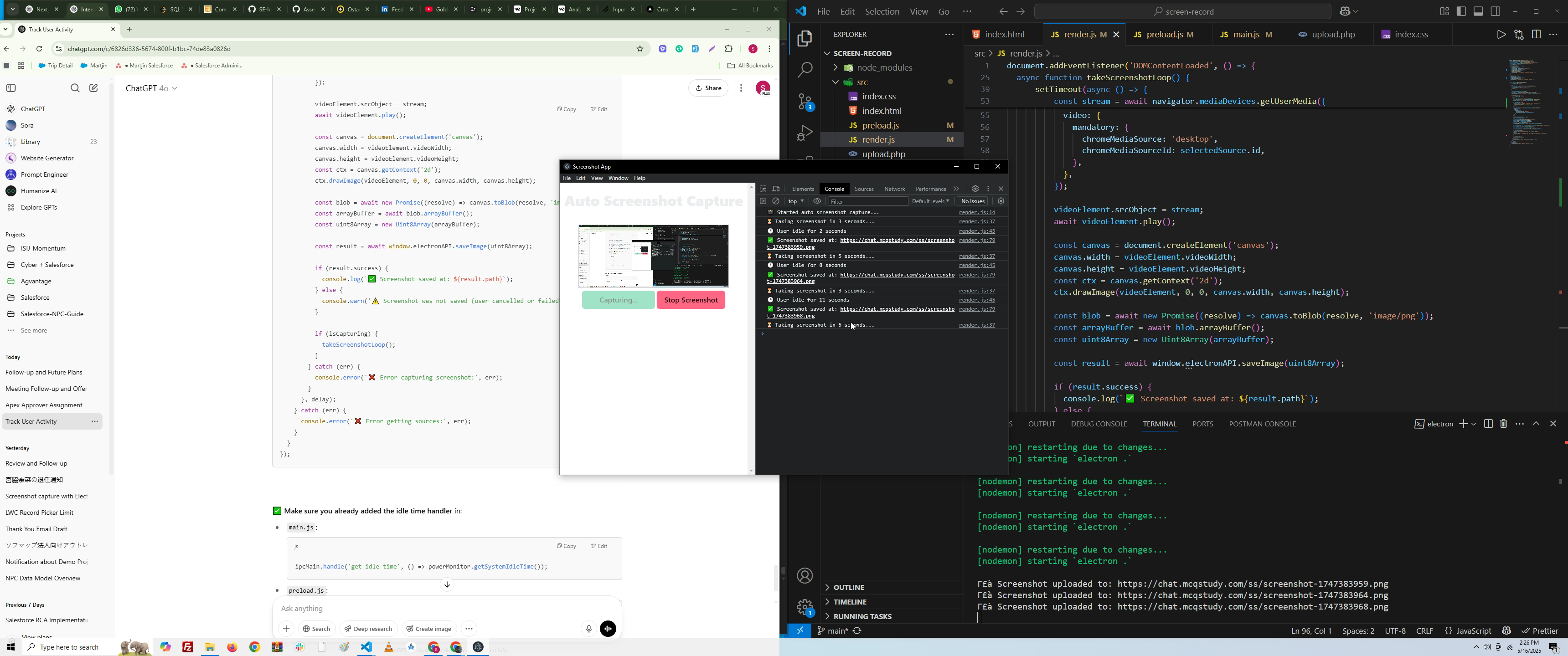The width and height of the screenshot is (1568, 656).
Task: Switch to the Network tab in DevTools
Action: pos(894,189)
